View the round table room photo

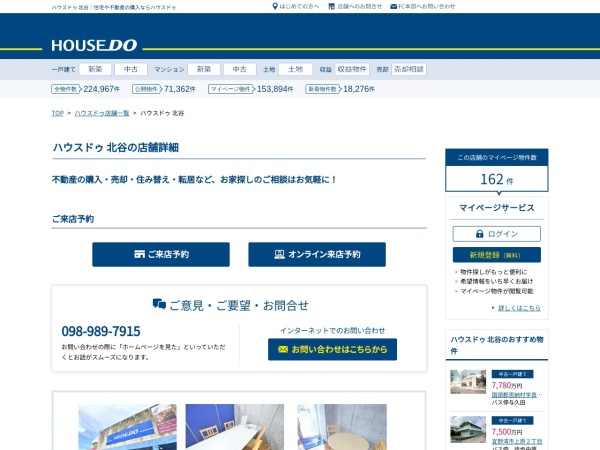(342, 427)
